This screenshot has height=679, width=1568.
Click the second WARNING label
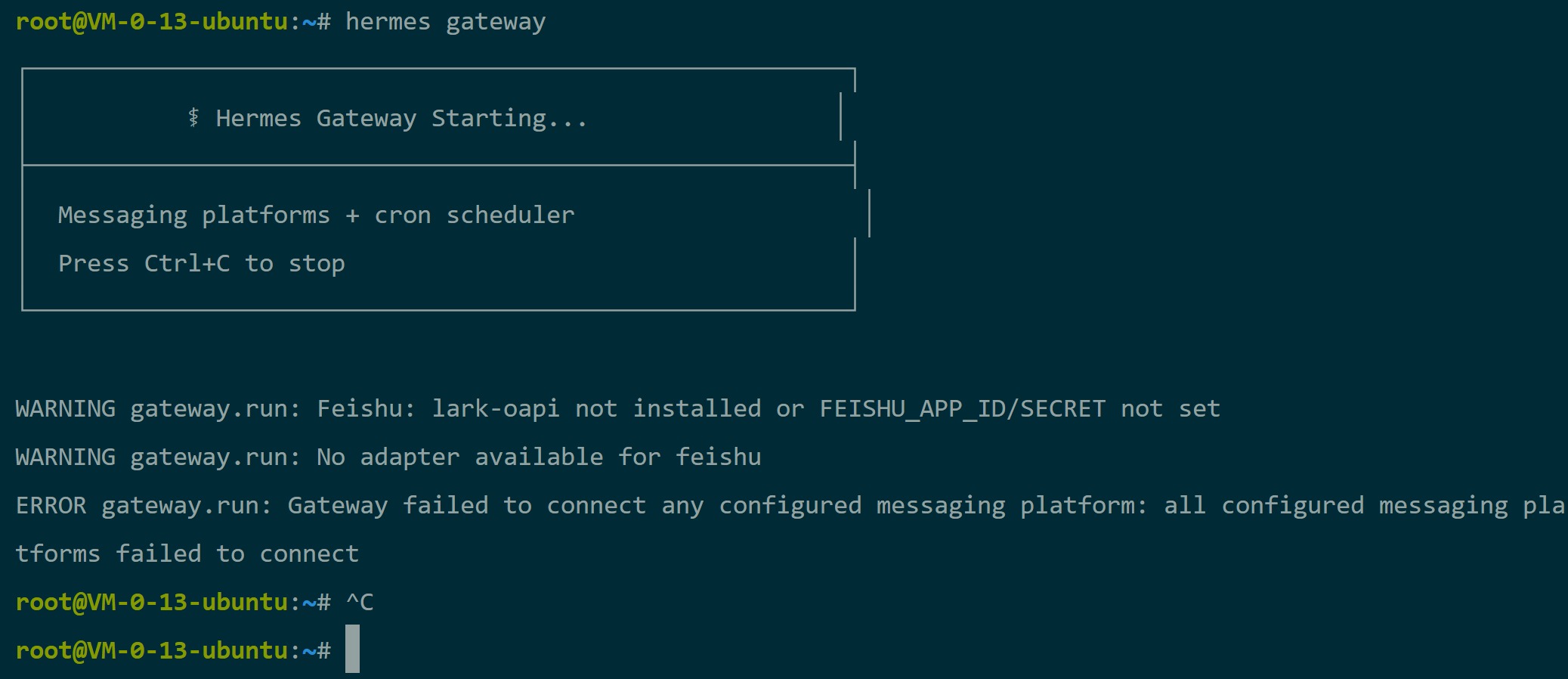[x=66, y=457]
